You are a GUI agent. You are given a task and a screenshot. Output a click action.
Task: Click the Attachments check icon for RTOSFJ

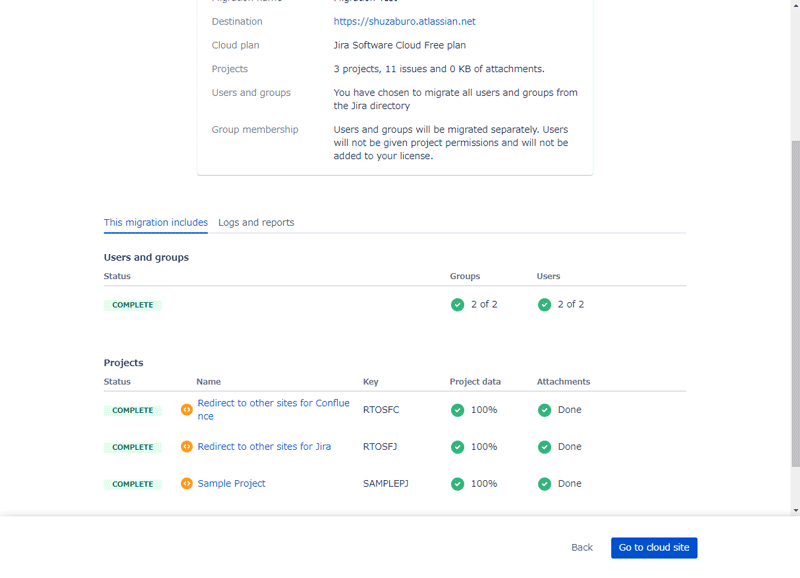[544, 447]
